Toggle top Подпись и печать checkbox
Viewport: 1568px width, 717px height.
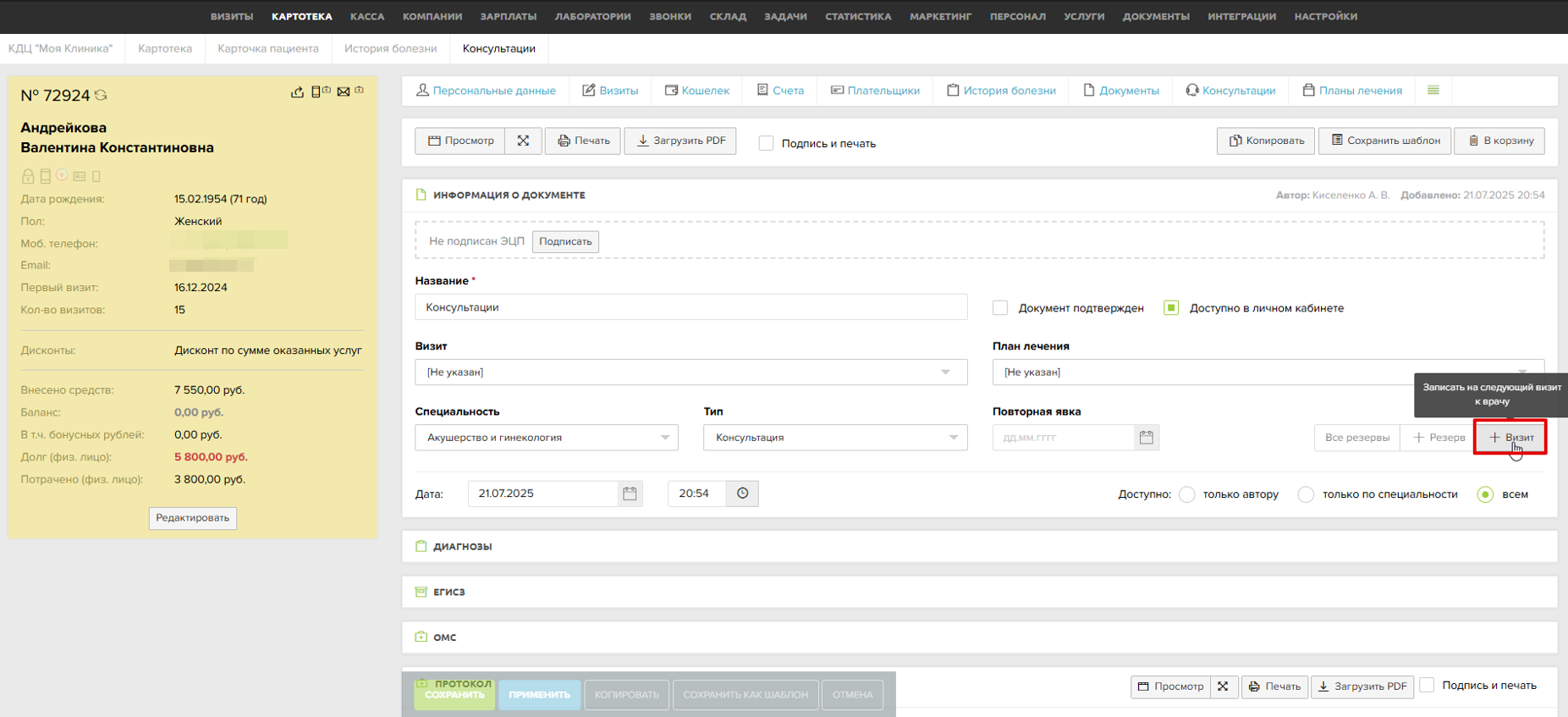point(766,143)
